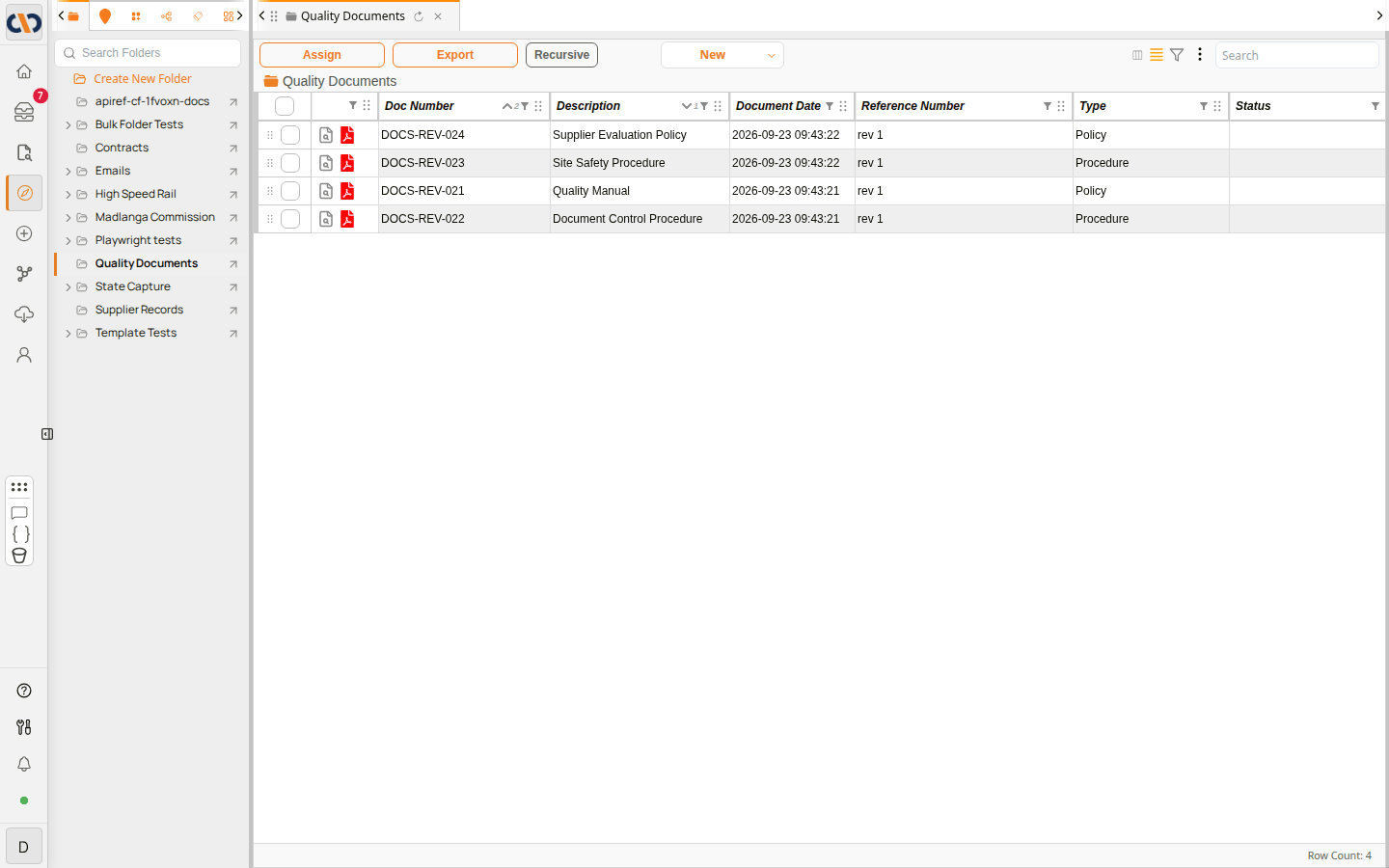
Task: Open the PDF icon for DOCS-REV-023
Action: [347, 163]
